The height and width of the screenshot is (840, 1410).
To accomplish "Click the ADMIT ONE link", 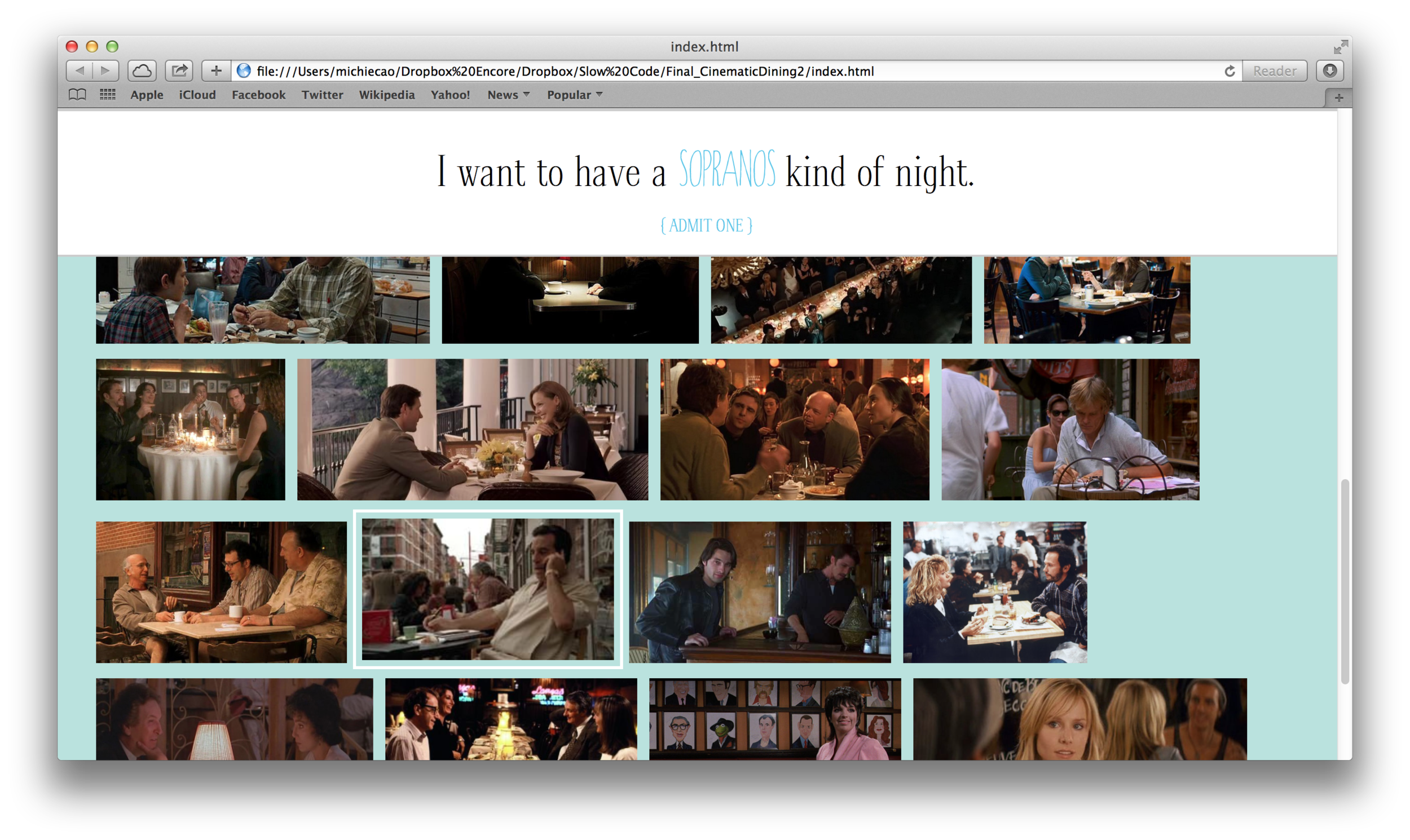I will point(706,226).
